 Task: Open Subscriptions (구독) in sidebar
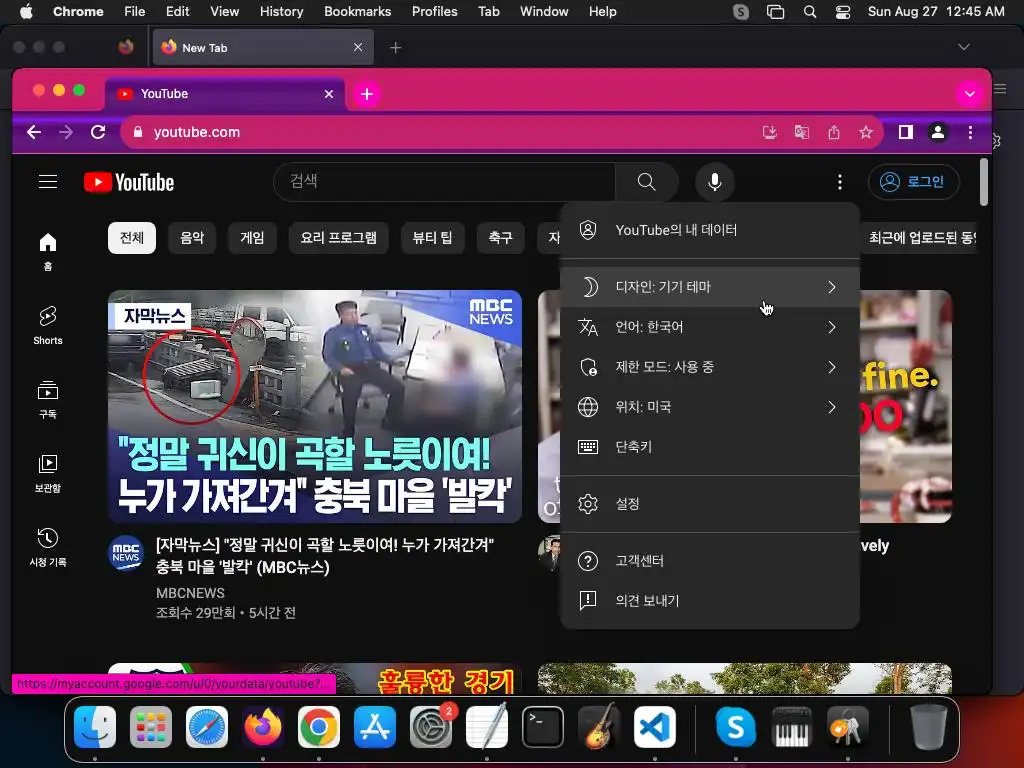(x=48, y=399)
